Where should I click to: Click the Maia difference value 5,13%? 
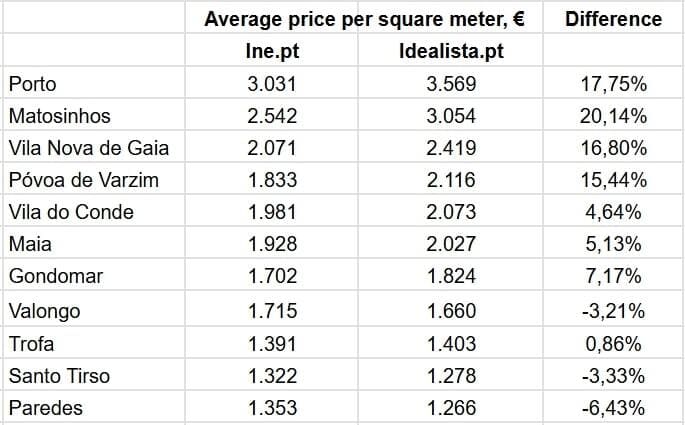tap(613, 245)
